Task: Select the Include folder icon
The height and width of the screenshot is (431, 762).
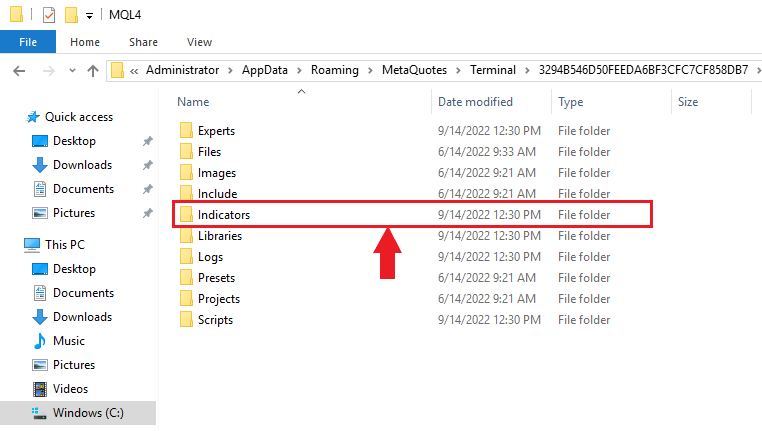Action: (186, 193)
